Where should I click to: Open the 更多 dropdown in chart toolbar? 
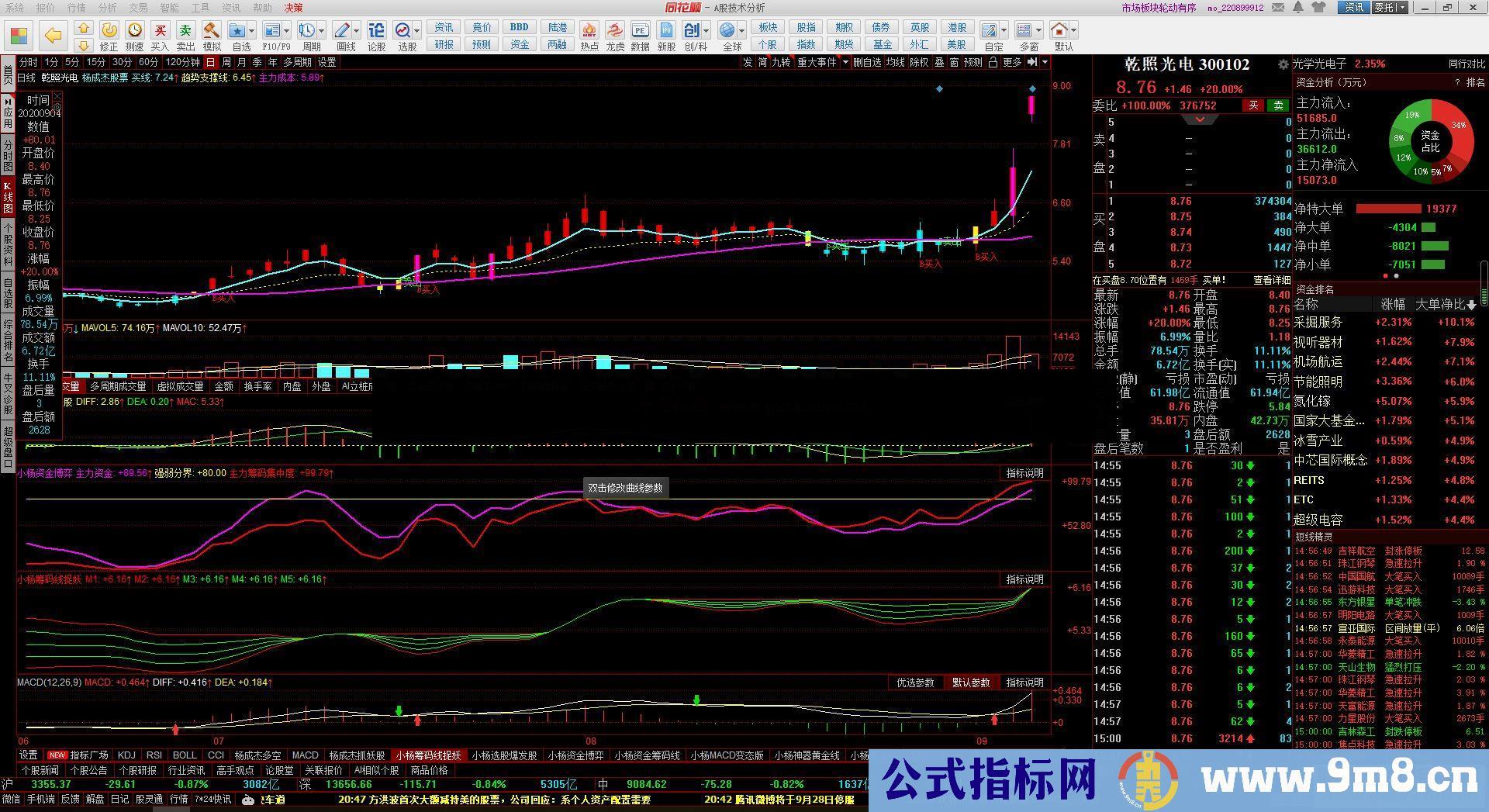tap(1012, 63)
